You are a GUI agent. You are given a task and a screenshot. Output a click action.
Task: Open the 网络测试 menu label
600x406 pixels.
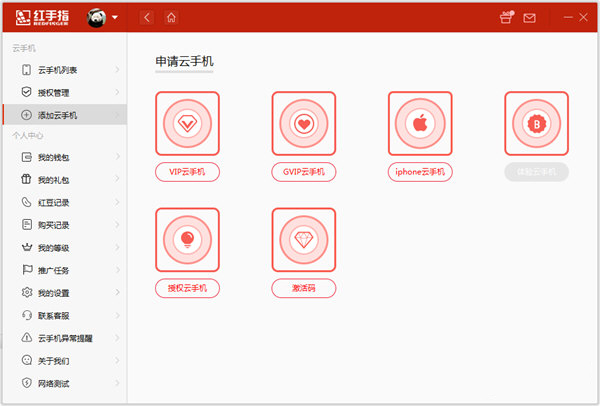pos(53,383)
